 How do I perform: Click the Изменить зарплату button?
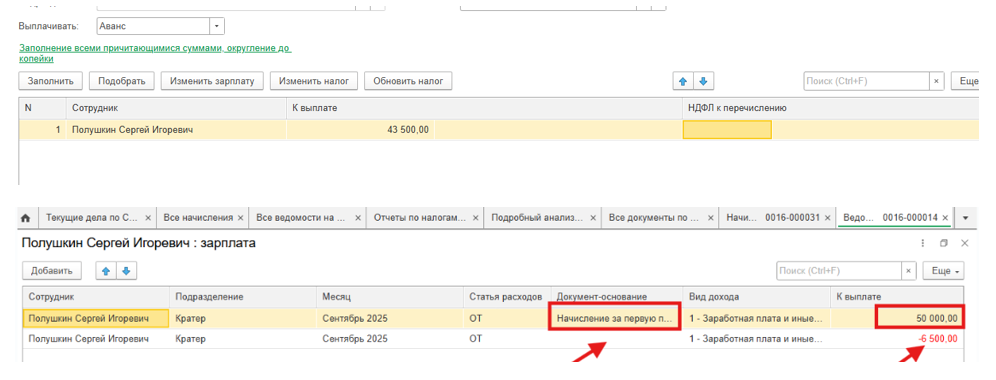[x=212, y=81]
